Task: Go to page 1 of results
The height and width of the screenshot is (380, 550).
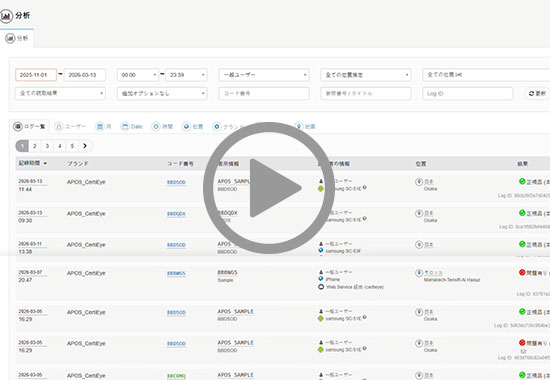Action: tap(22, 146)
